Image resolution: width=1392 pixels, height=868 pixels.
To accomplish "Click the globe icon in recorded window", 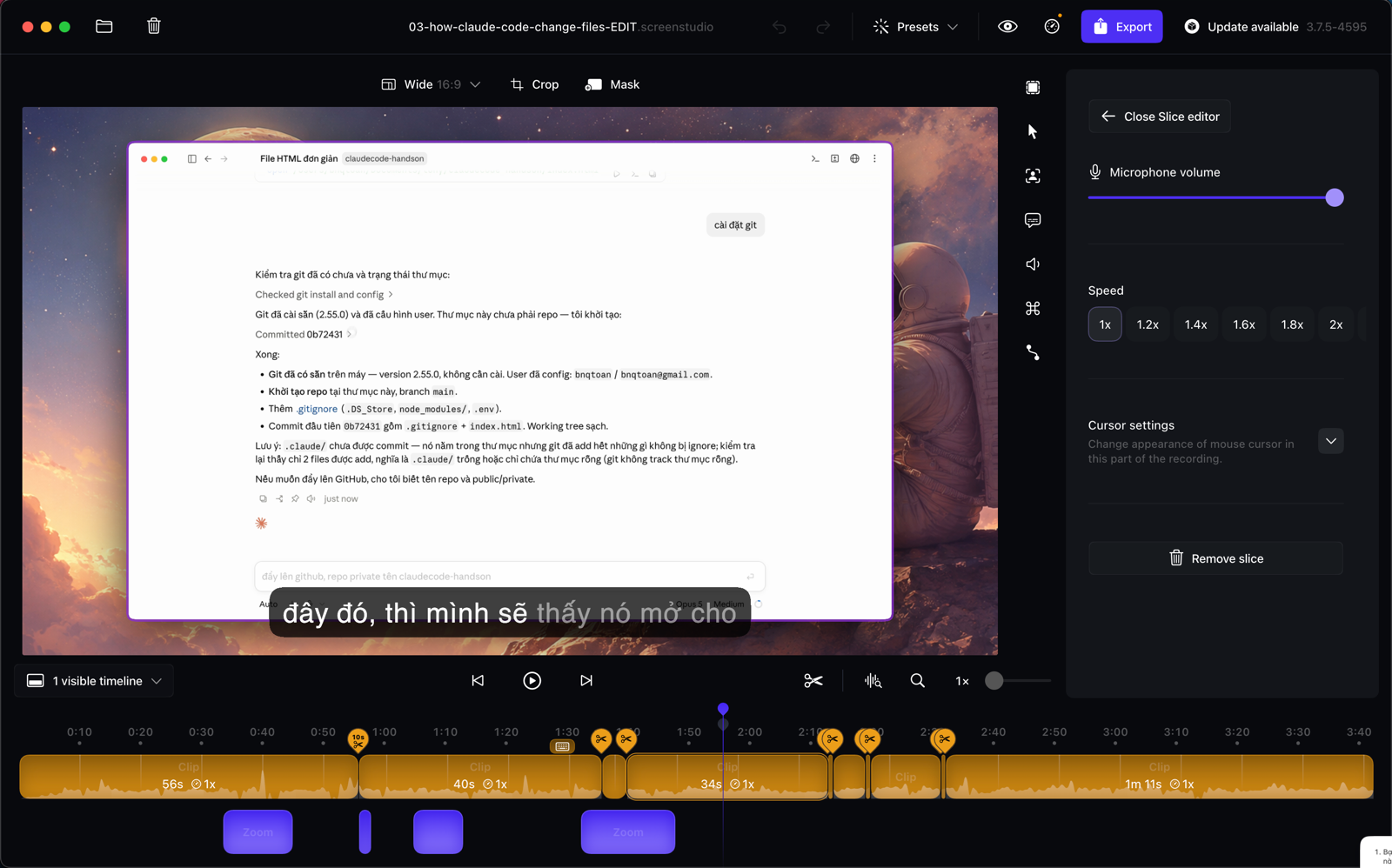I will [854, 158].
